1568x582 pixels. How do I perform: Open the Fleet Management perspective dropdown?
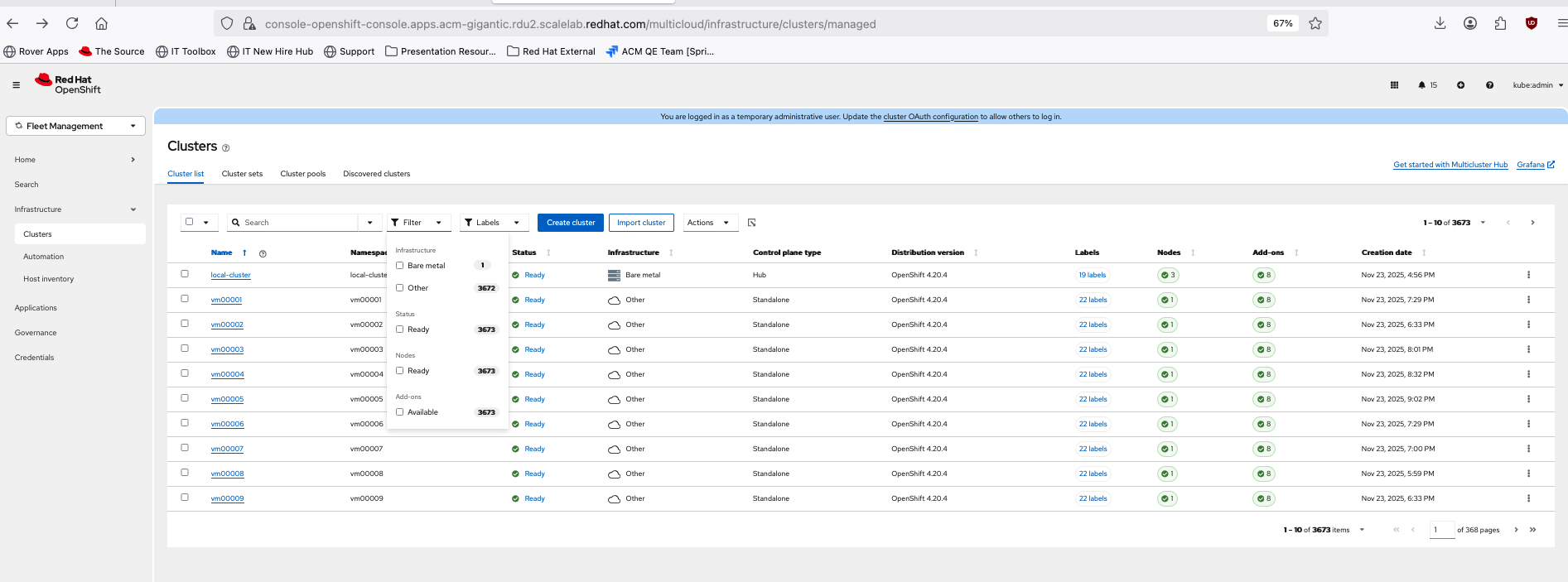(75, 126)
